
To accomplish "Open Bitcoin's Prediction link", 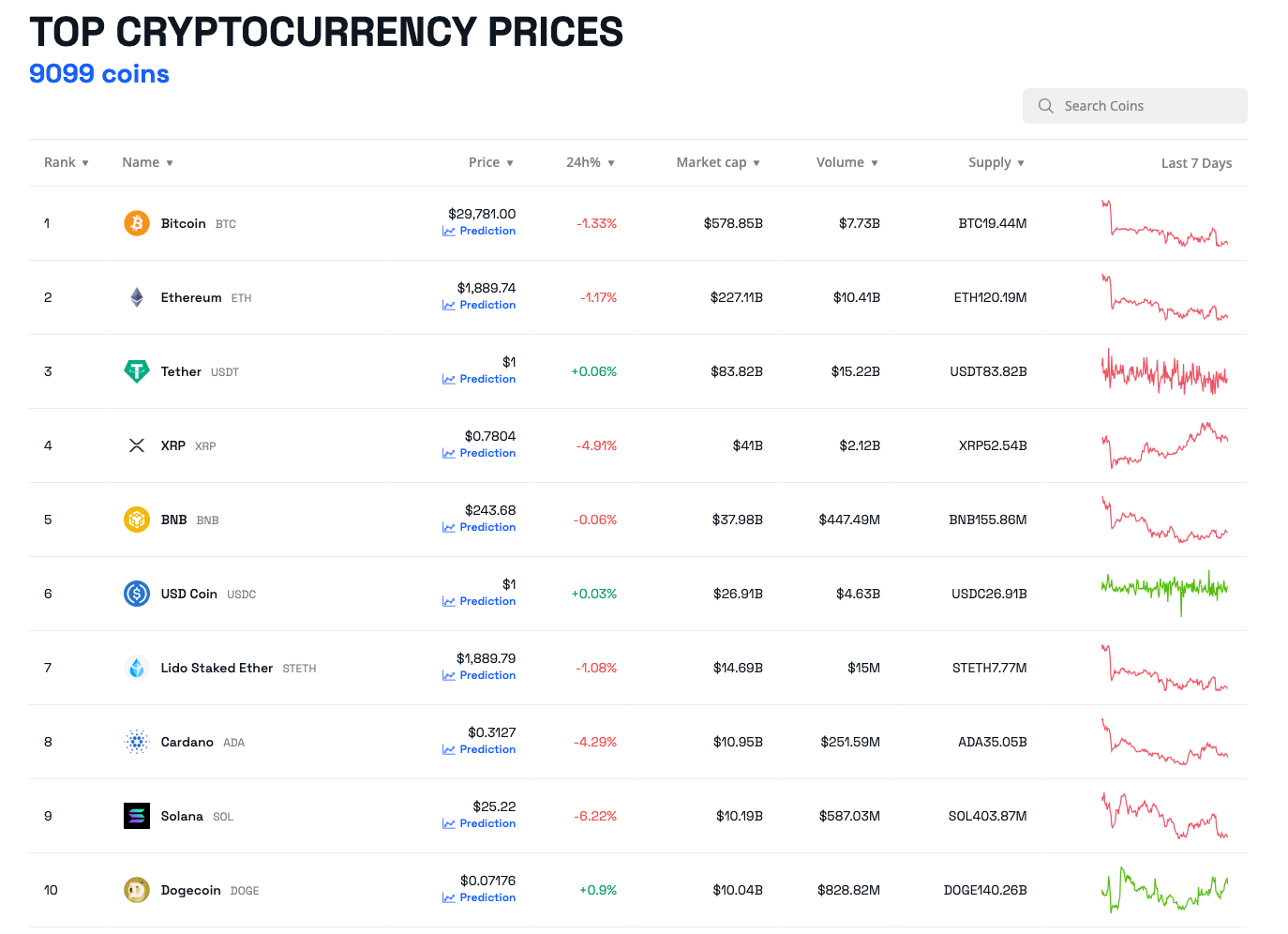I will 487,231.
